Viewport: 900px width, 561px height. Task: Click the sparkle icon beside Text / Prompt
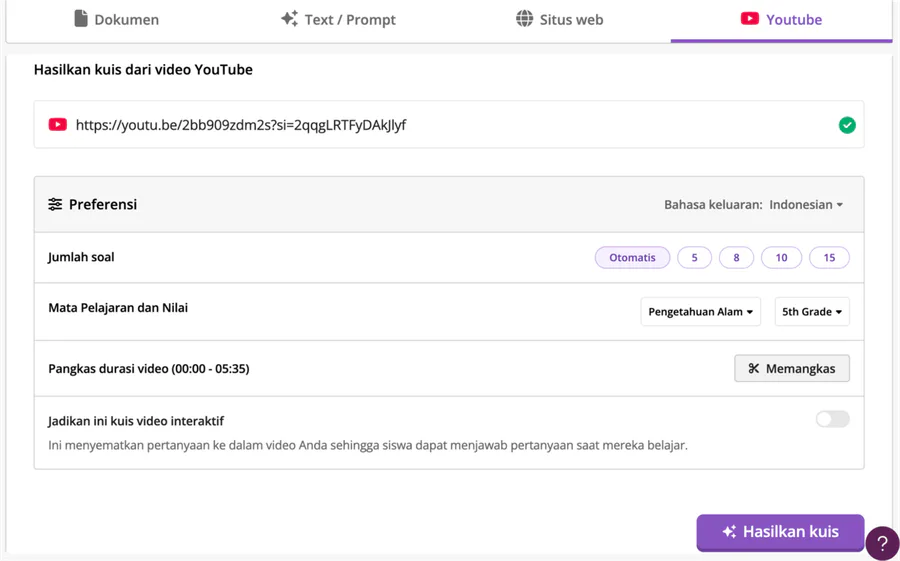click(289, 19)
